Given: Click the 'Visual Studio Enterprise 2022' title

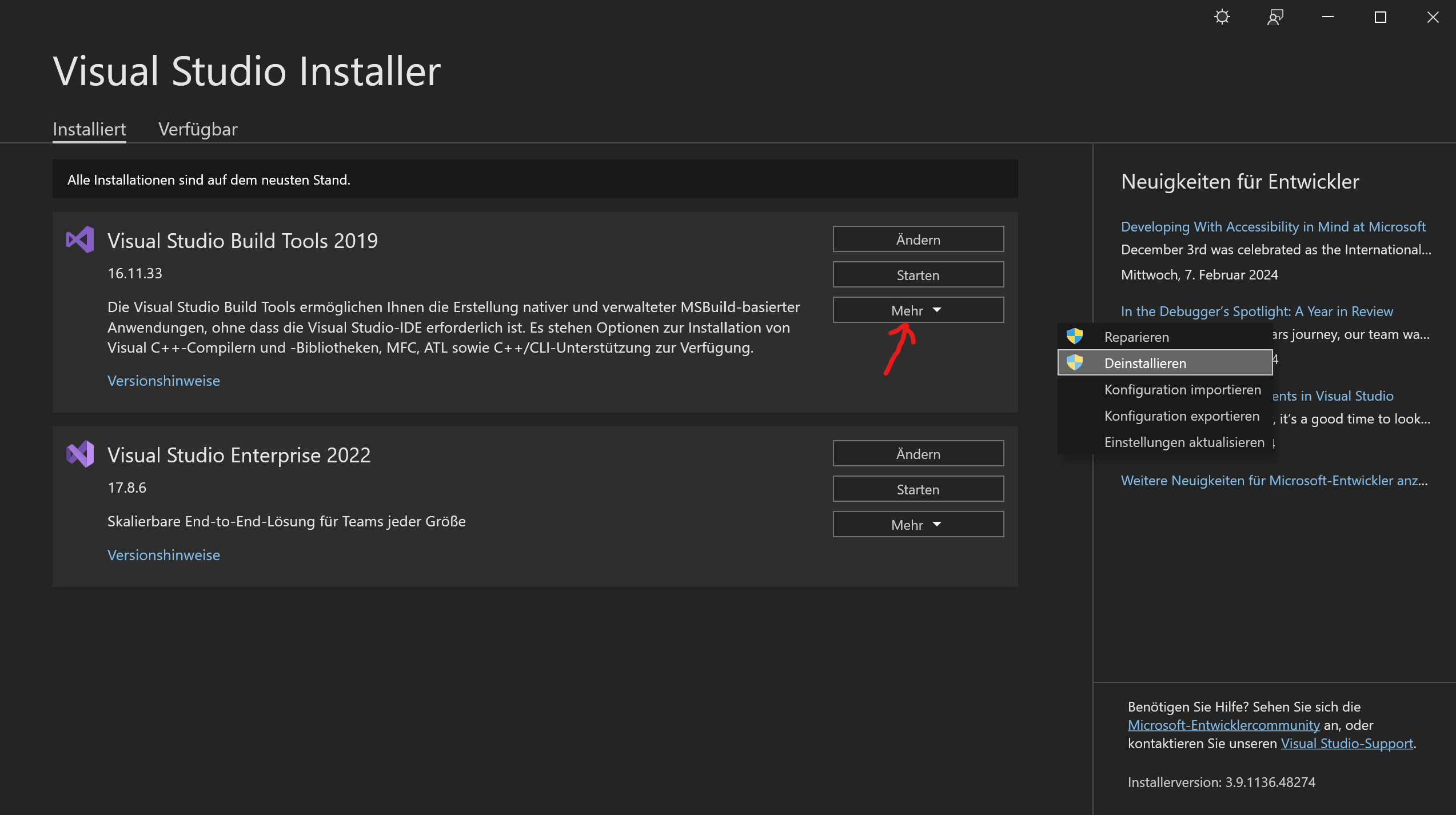Looking at the screenshot, I should (x=239, y=455).
